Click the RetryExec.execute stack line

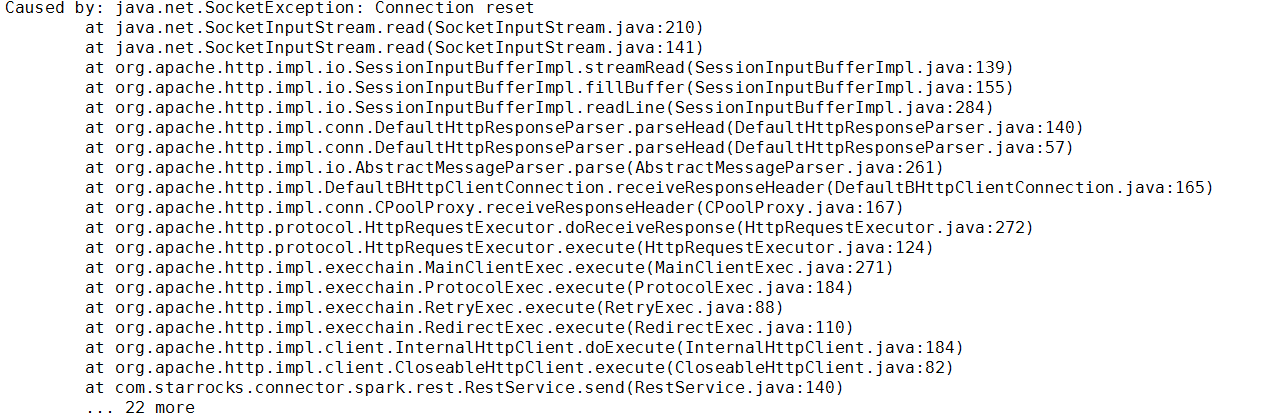[434, 307]
